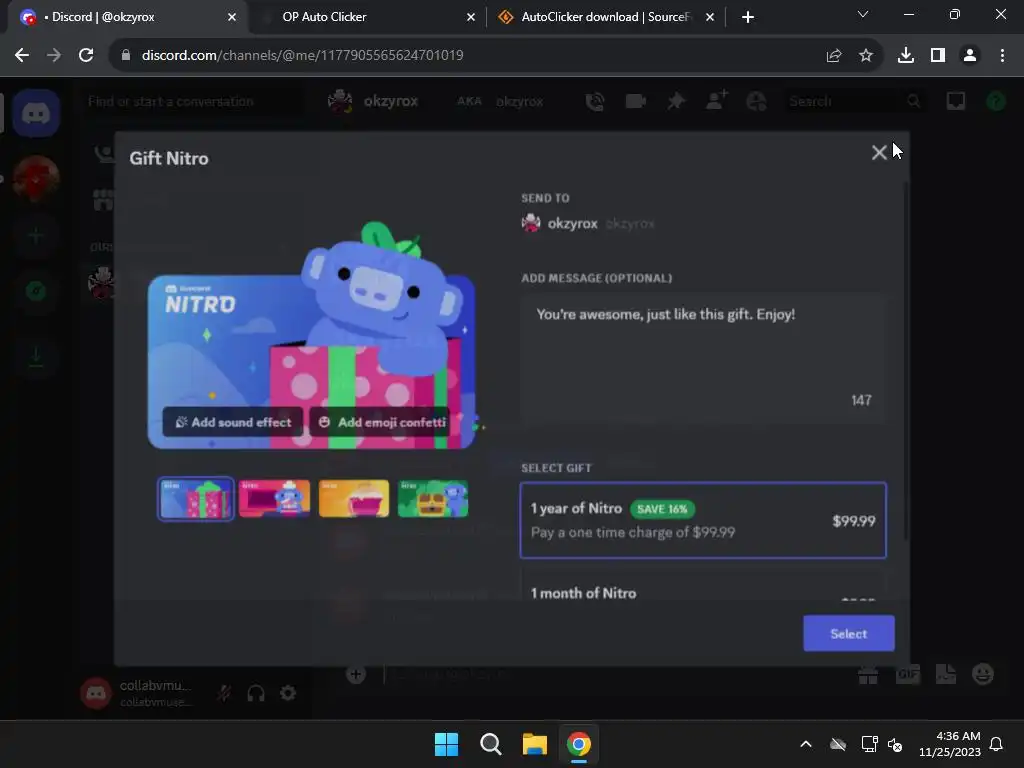Image resolution: width=1024 pixels, height=768 pixels.
Task: Open notifications bell in taskbar
Action: [997, 744]
